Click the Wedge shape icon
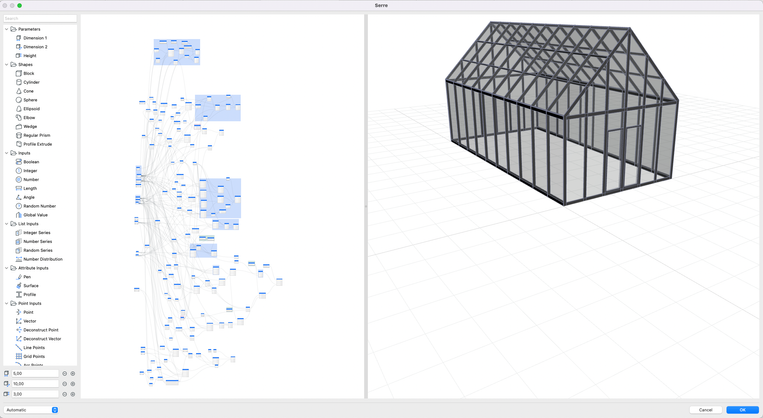The width and height of the screenshot is (763, 418). click(x=18, y=127)
